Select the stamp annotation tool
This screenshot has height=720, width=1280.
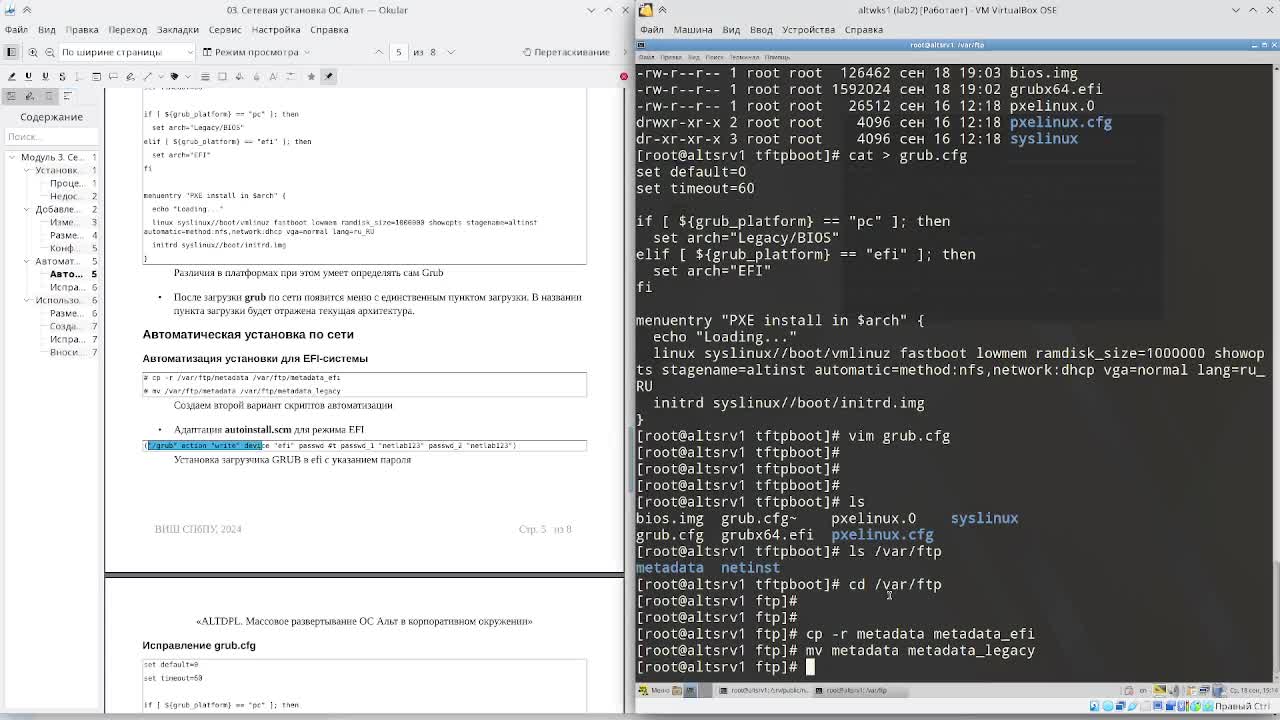(174, 76)
